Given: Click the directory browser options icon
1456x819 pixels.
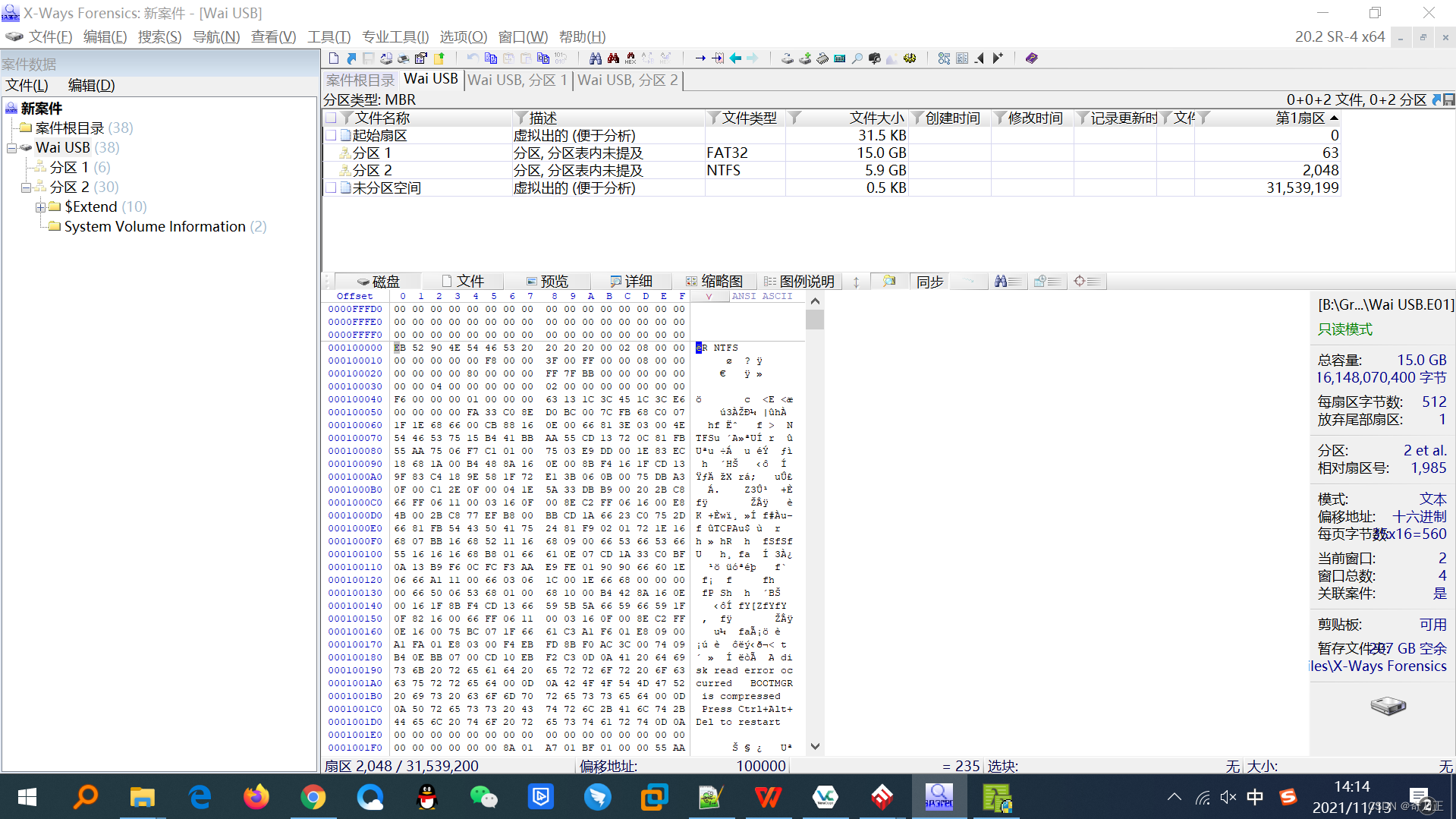Looking at the screenshot, I should tap(945, 58).
